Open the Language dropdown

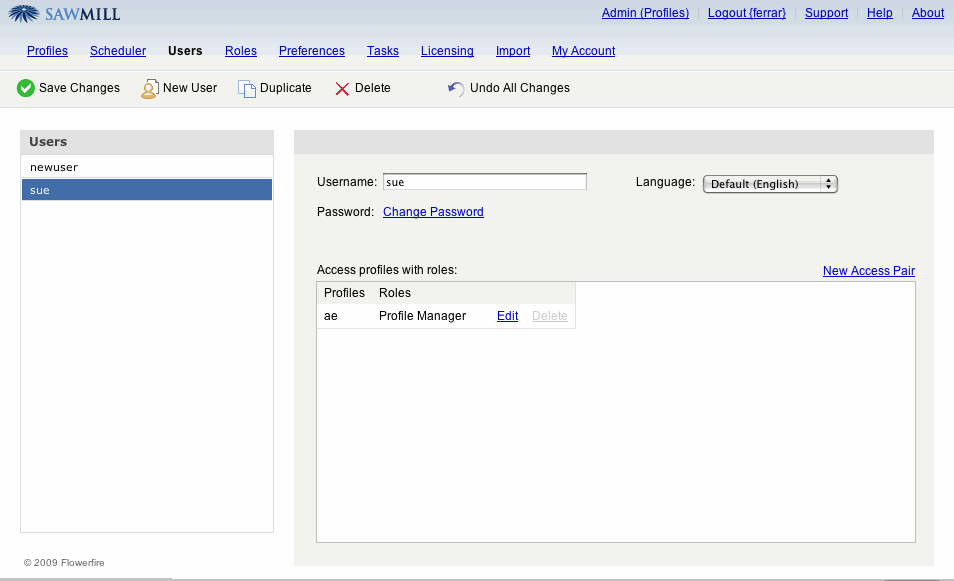click(770, 184)
